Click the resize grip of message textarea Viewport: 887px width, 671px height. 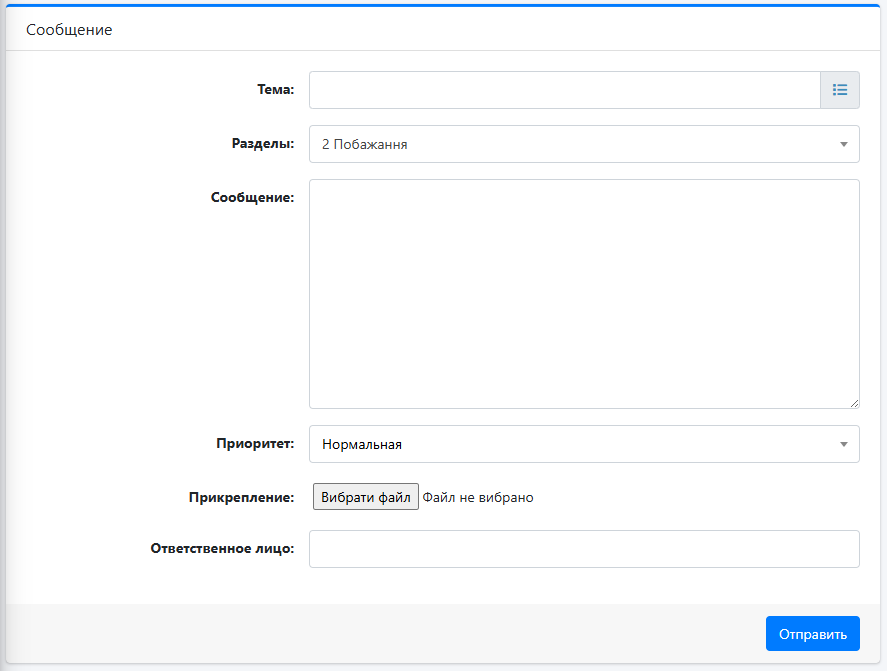tap(854, 403)
